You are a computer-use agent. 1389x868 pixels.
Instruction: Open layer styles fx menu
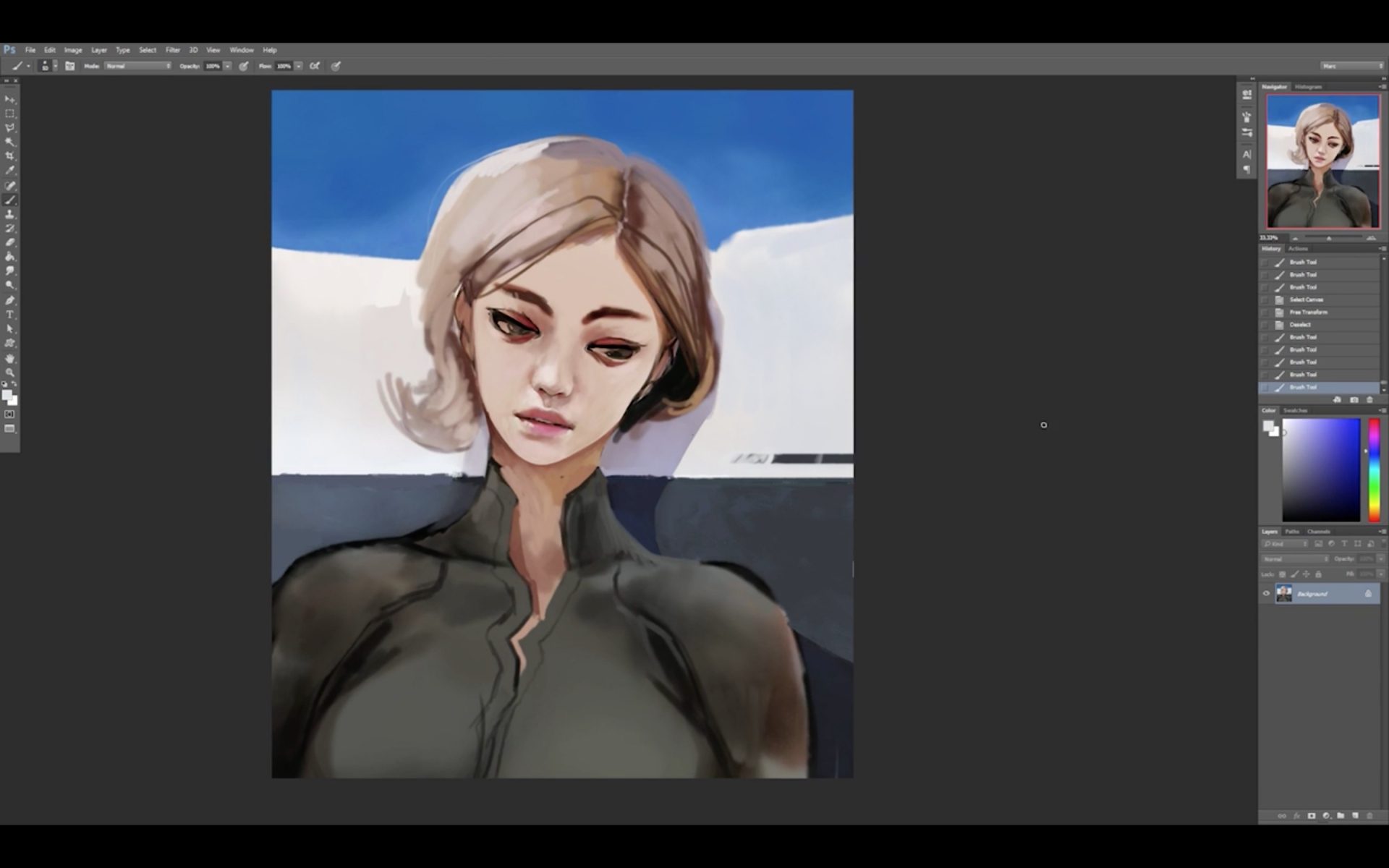point(1296,816)
